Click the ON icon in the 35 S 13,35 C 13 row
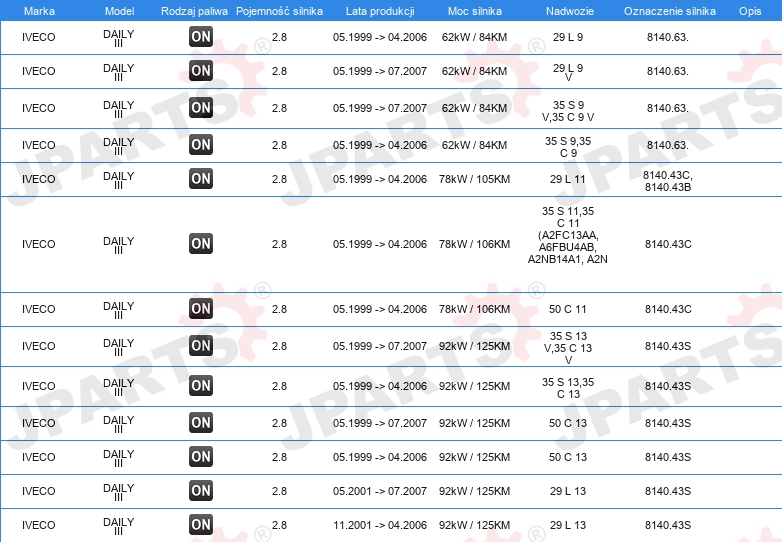 201,386
